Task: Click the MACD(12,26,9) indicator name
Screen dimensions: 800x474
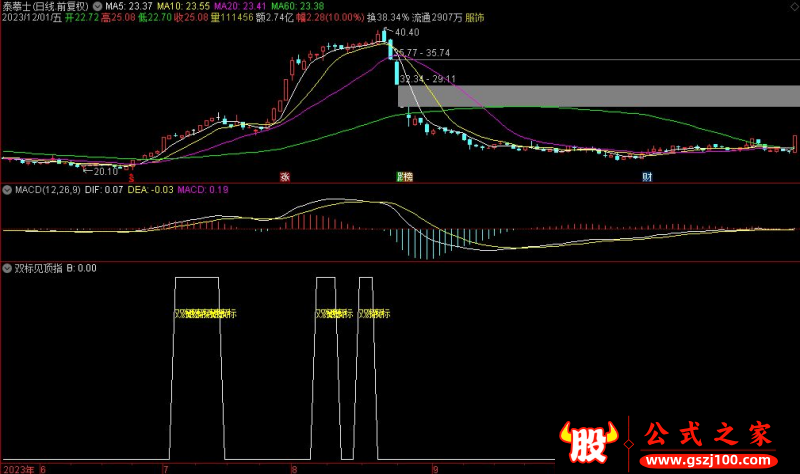Action: click(45, 189)
